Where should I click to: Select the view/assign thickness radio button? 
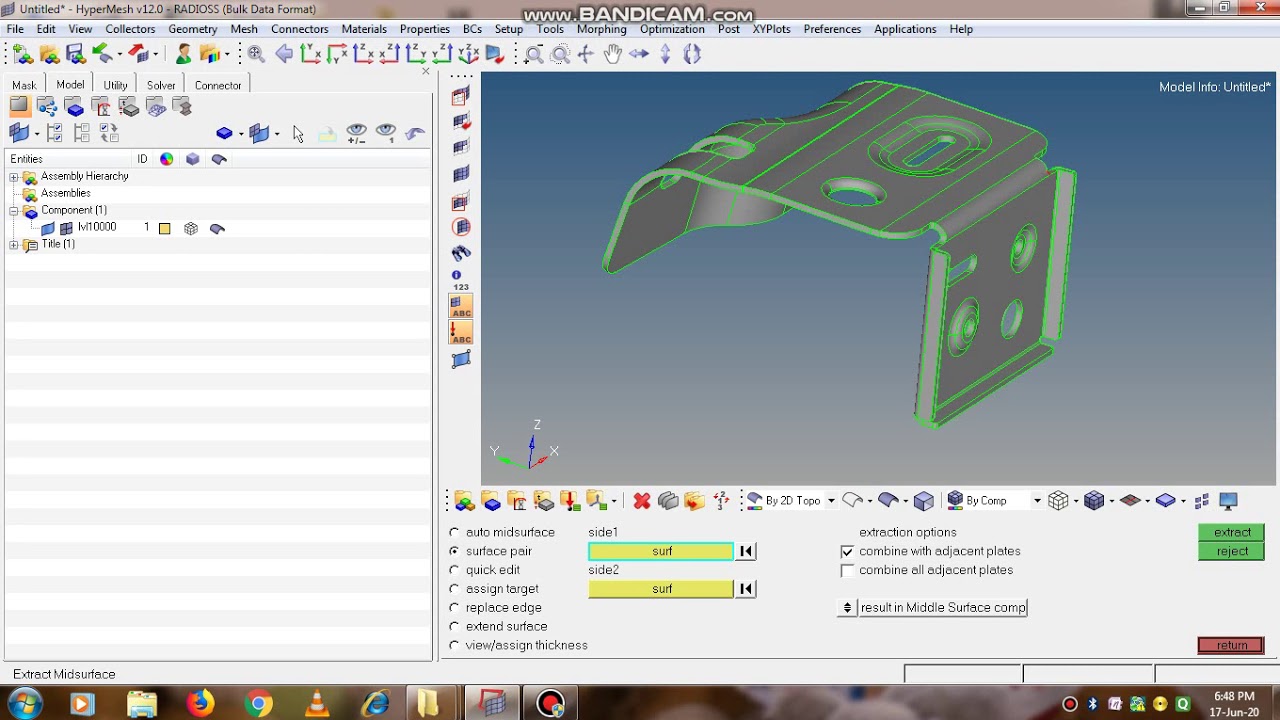point(454,646)
